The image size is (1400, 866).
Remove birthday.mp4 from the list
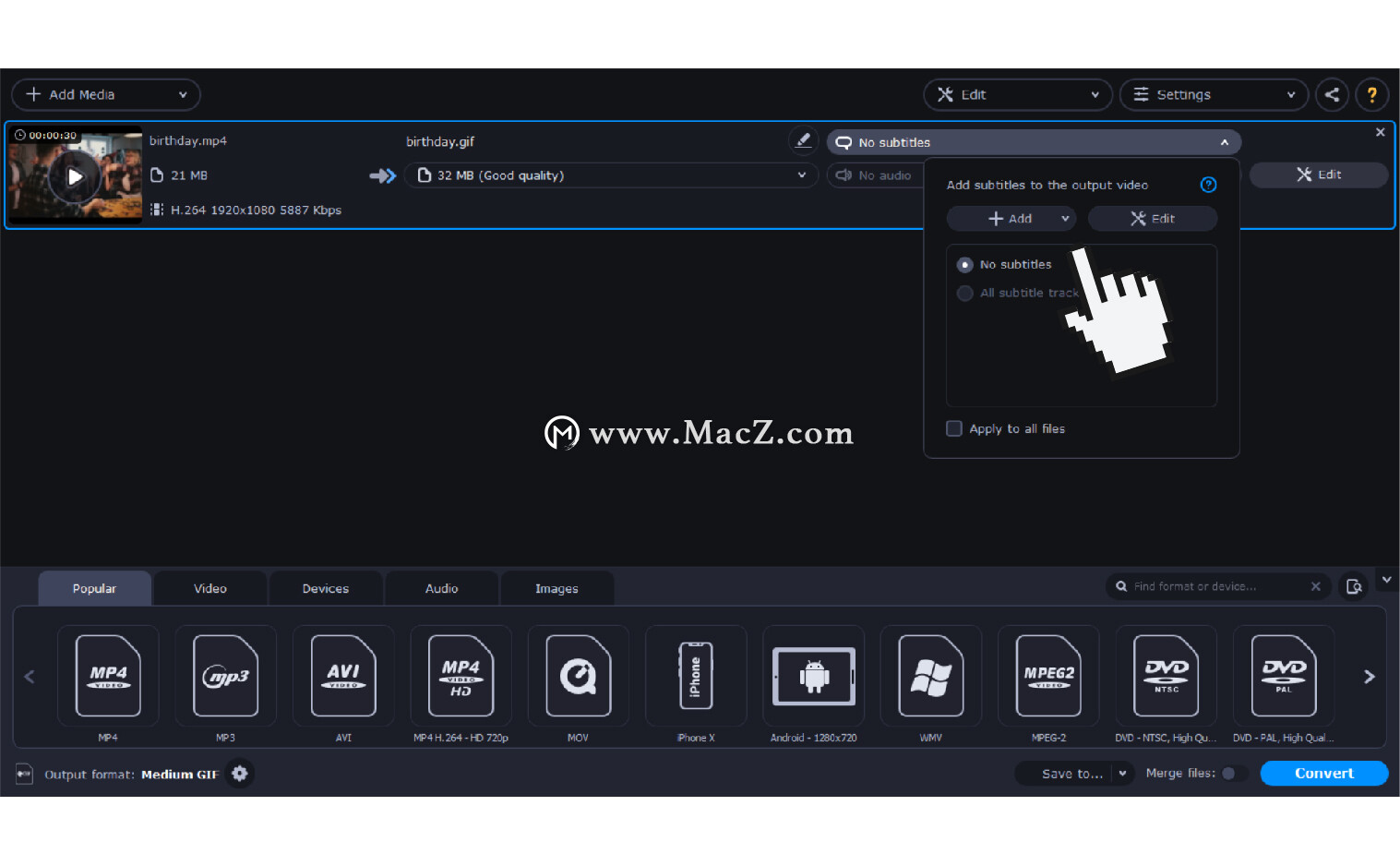1380,132
